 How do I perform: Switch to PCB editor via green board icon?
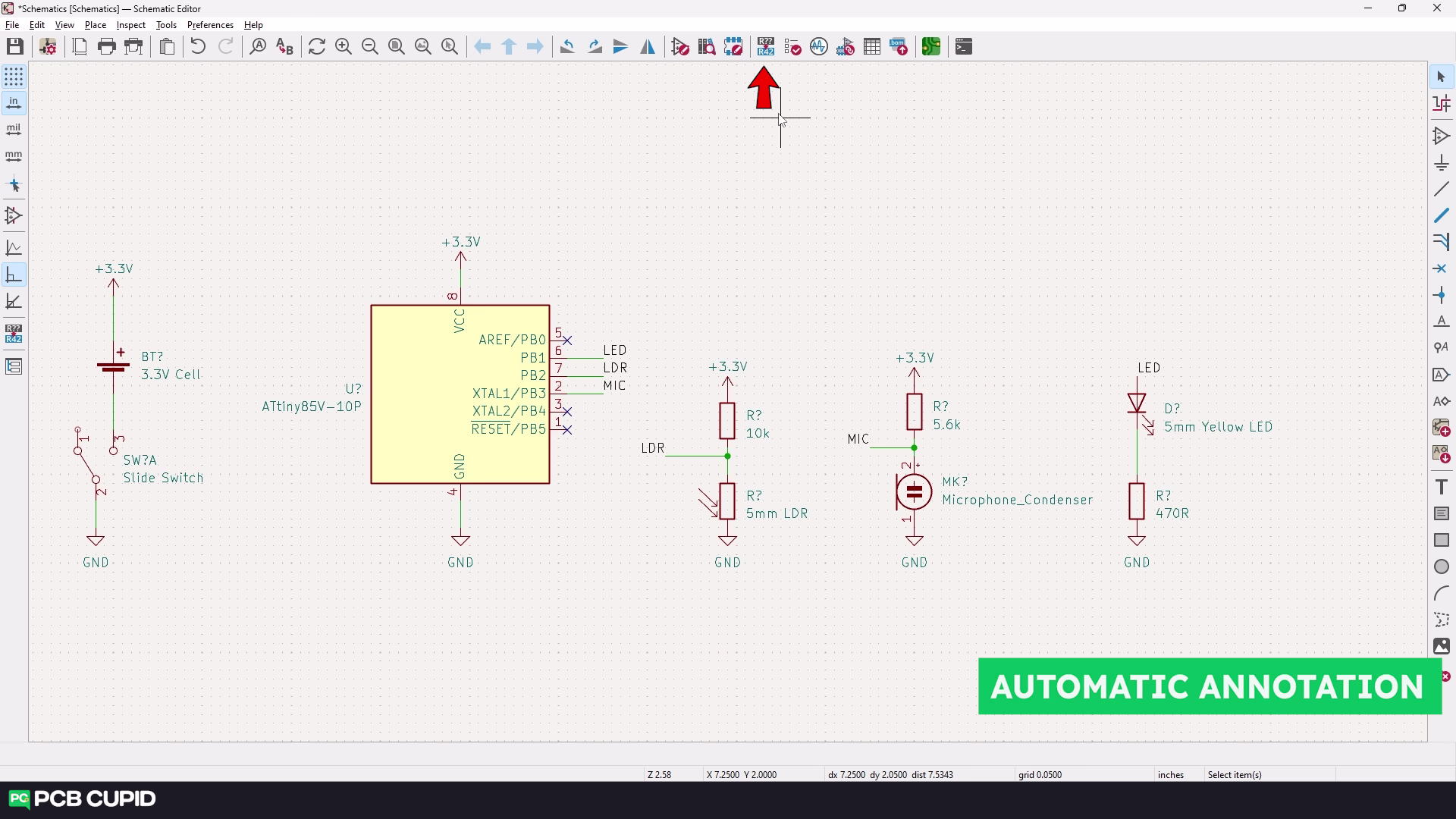click(x=930, y=47)
